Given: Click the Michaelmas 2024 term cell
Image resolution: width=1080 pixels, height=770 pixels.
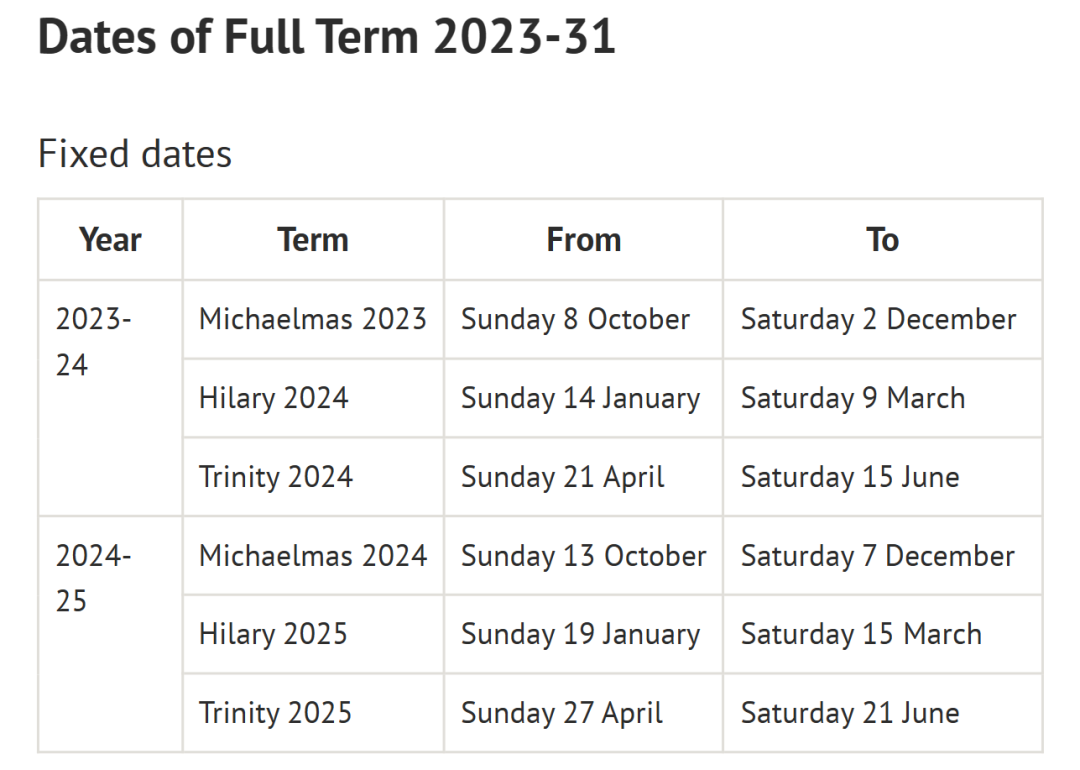Looking at the screenshot, I should pyautogui.click(x=313, y=555).
